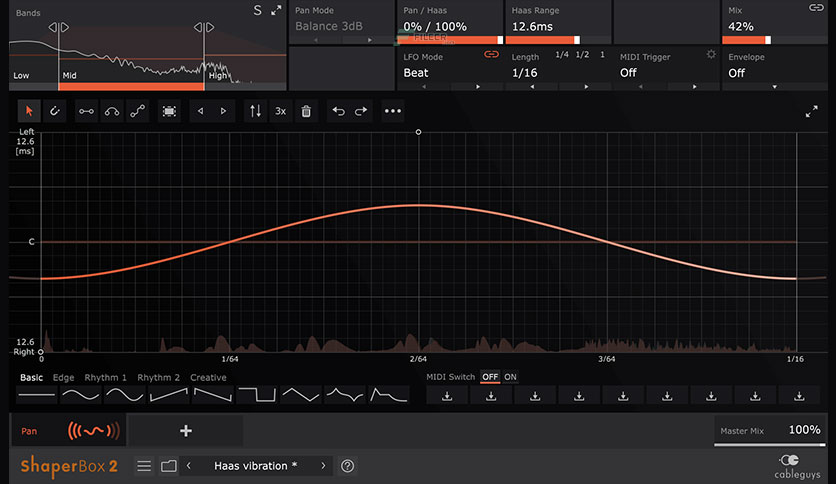Viewport: 836px width, 484px height.
Task: Add a new shaper with the plus button
Action: pos(186,431)
